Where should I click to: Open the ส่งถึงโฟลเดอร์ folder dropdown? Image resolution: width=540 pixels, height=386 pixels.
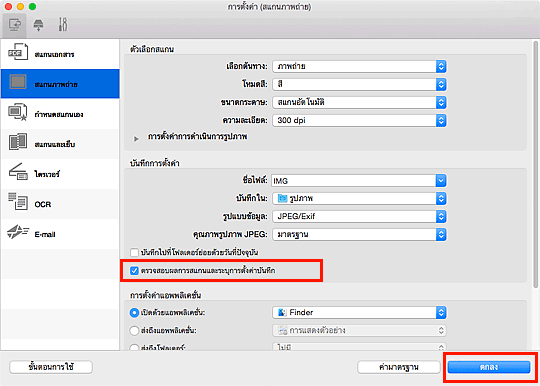[359, 346]
